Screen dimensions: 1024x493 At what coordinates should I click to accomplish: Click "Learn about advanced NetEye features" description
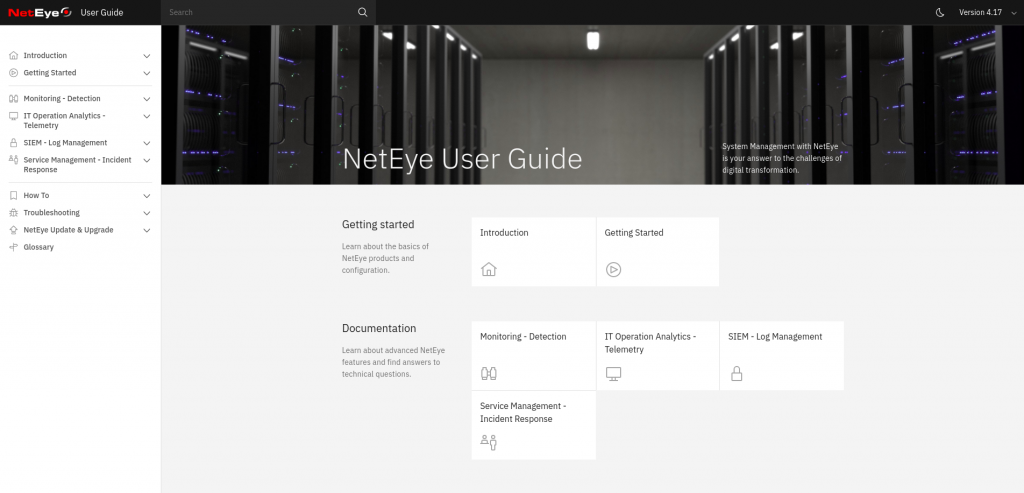393,362
